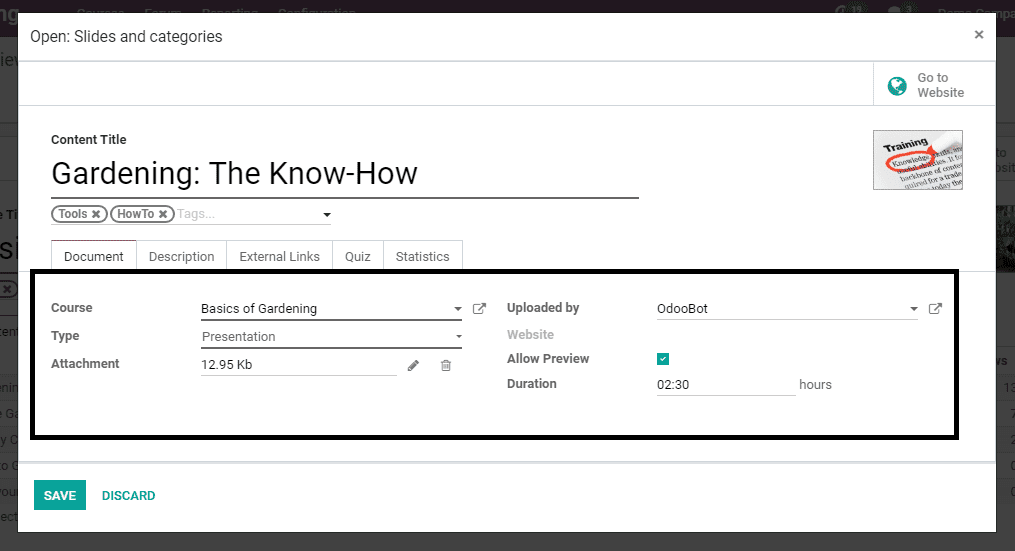The image size is (1015, 551).
Task: Click the Content Title field
Action: [x=345, y=174]
